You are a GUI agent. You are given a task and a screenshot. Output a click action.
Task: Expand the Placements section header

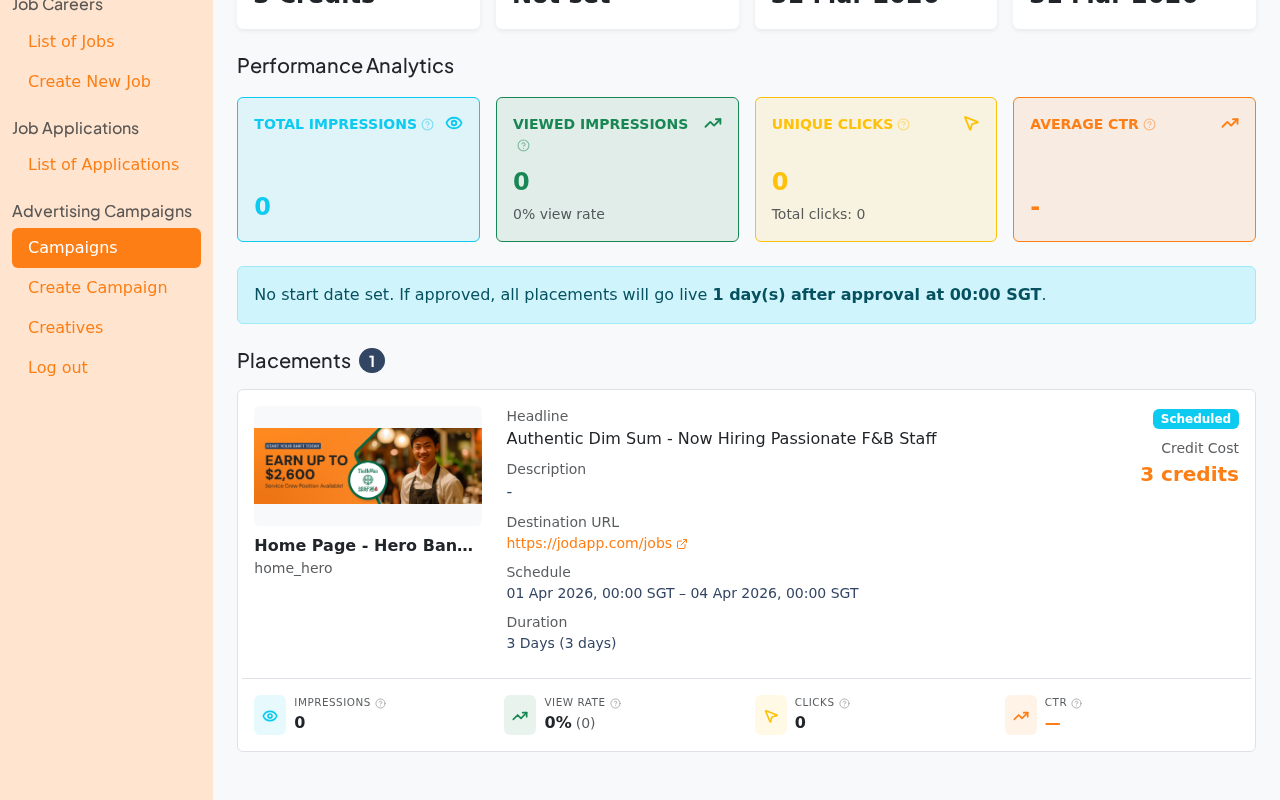pyautogui.click(x=294, y=359)
